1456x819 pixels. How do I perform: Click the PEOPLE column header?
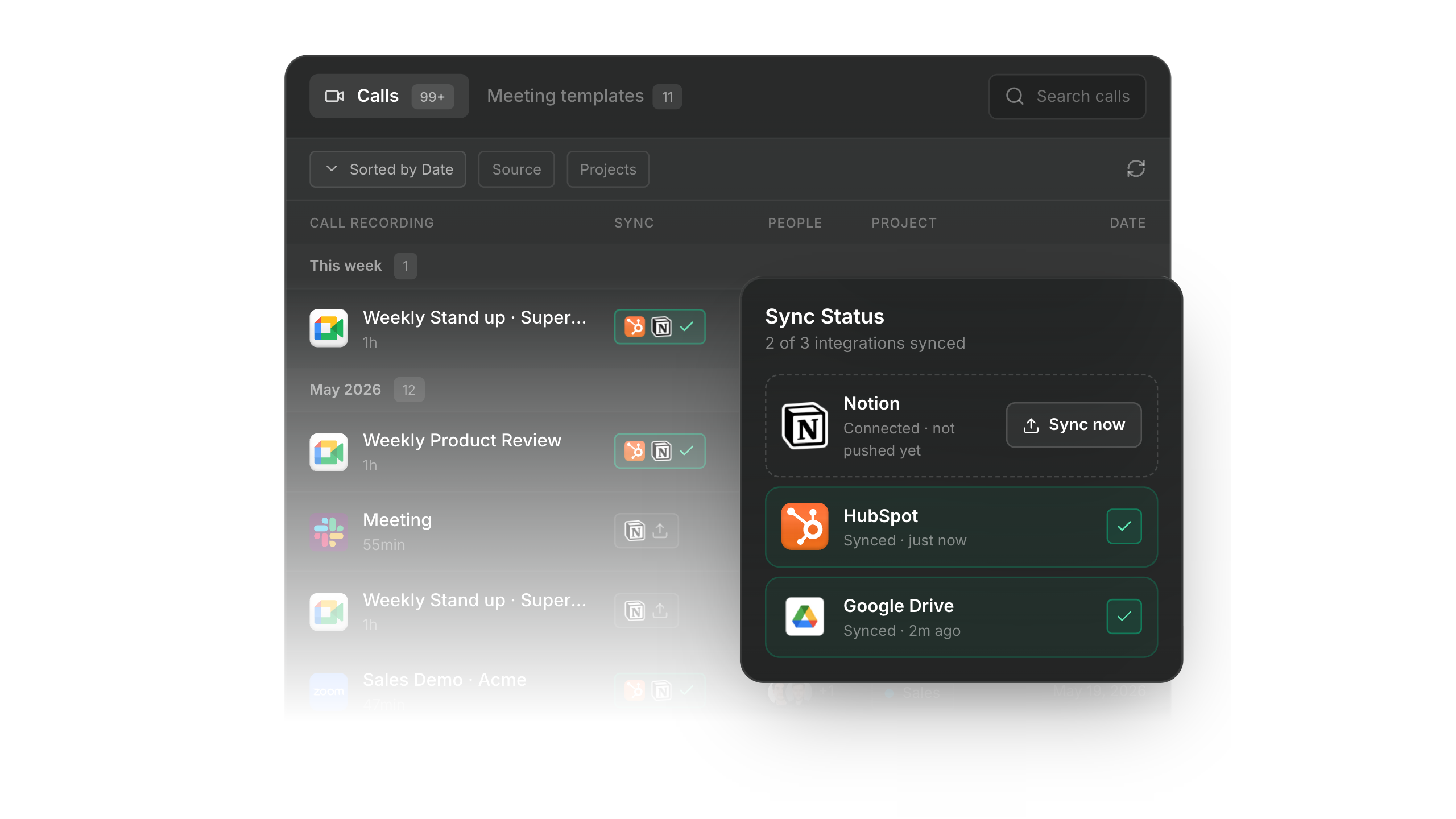(x=795, y=223)
